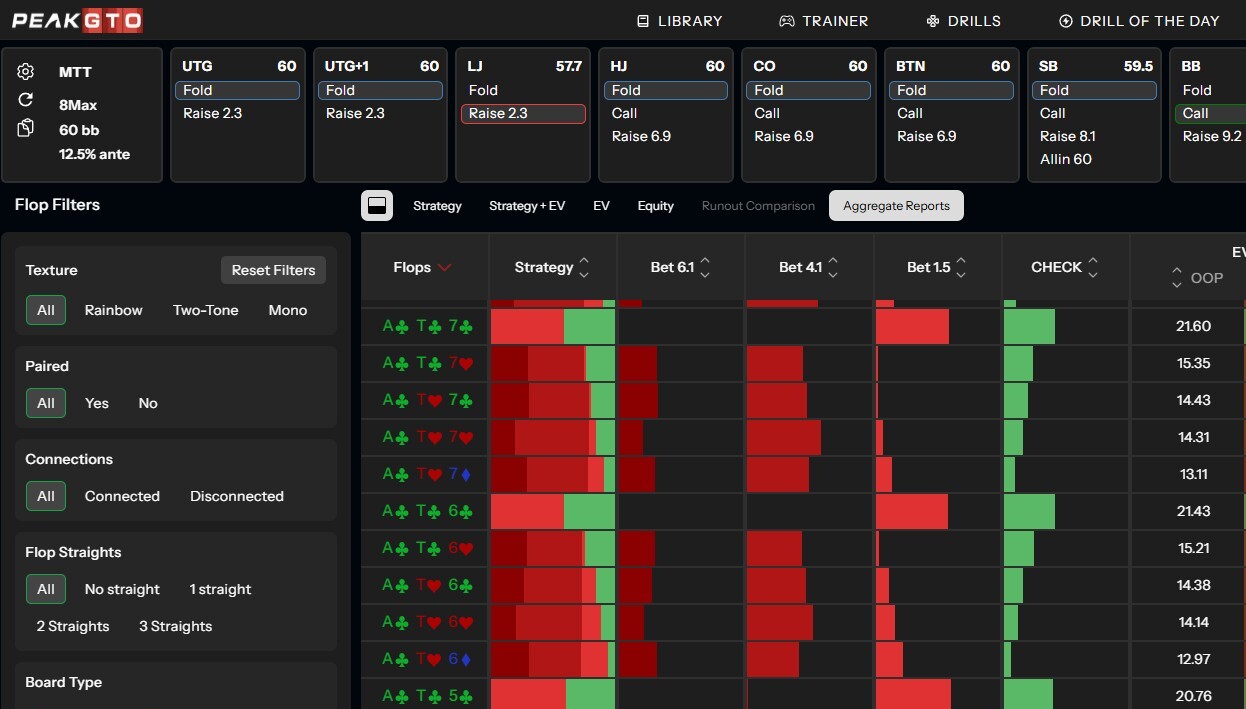
Task: Open the Strategy + EV view
Action: click(x=527, y=206)
